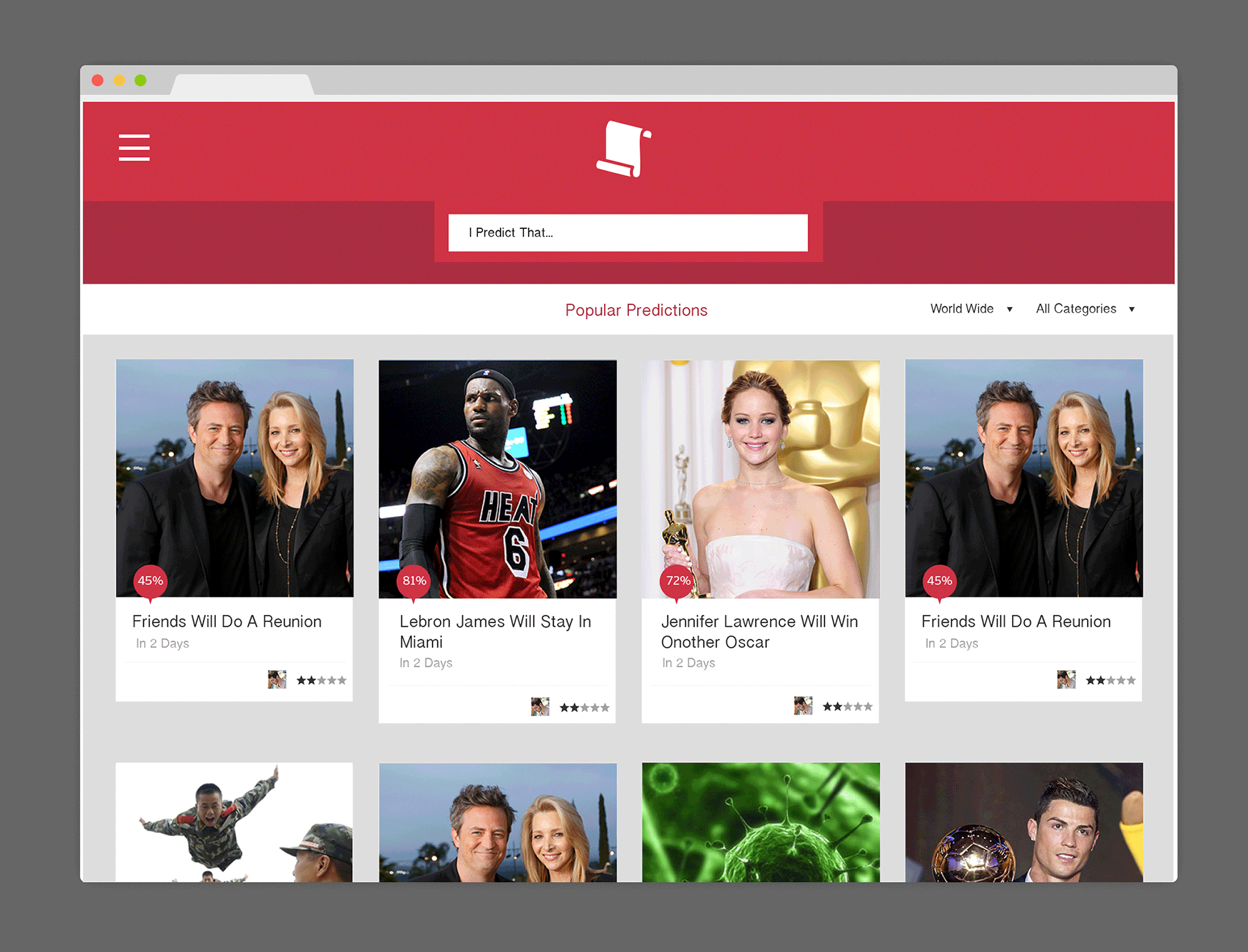The width and height of the screenshot is (1248, 952).
Task: Click the 45% badge on first Friends card
Action: click(150, 581)
